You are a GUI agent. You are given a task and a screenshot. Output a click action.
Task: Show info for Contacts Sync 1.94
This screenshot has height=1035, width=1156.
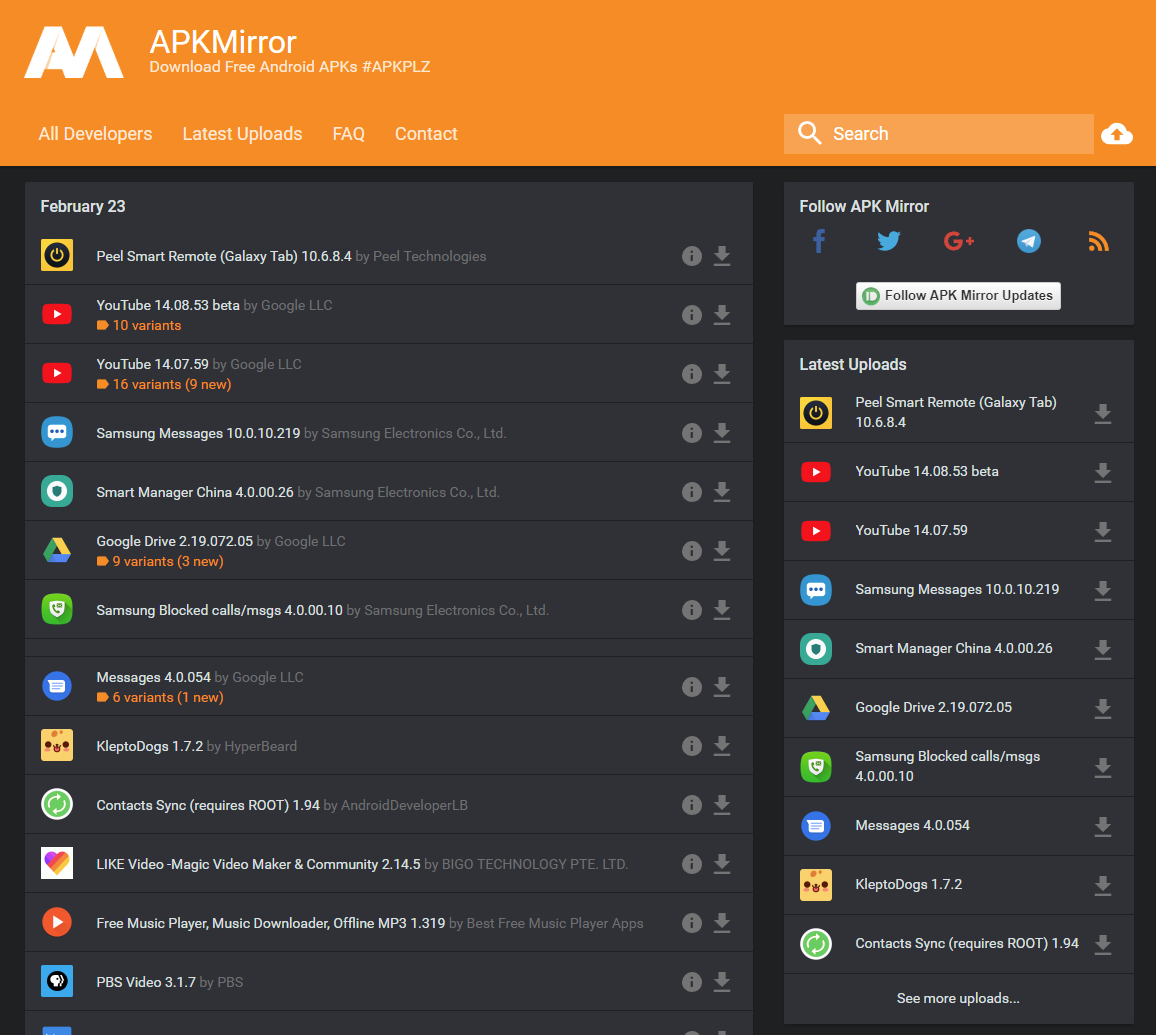coord(692,805)
